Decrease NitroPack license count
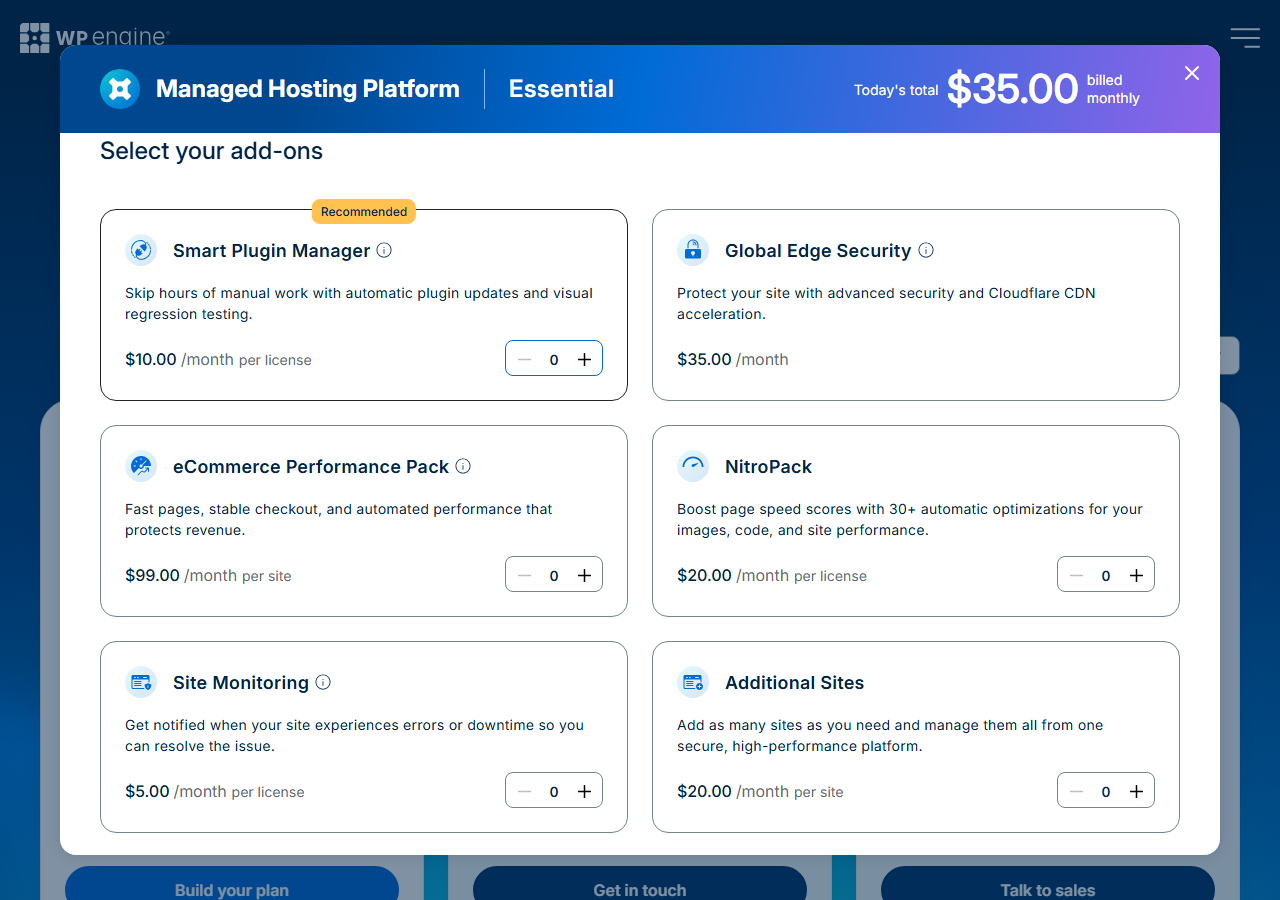1280x900 pixels. 1076,575
